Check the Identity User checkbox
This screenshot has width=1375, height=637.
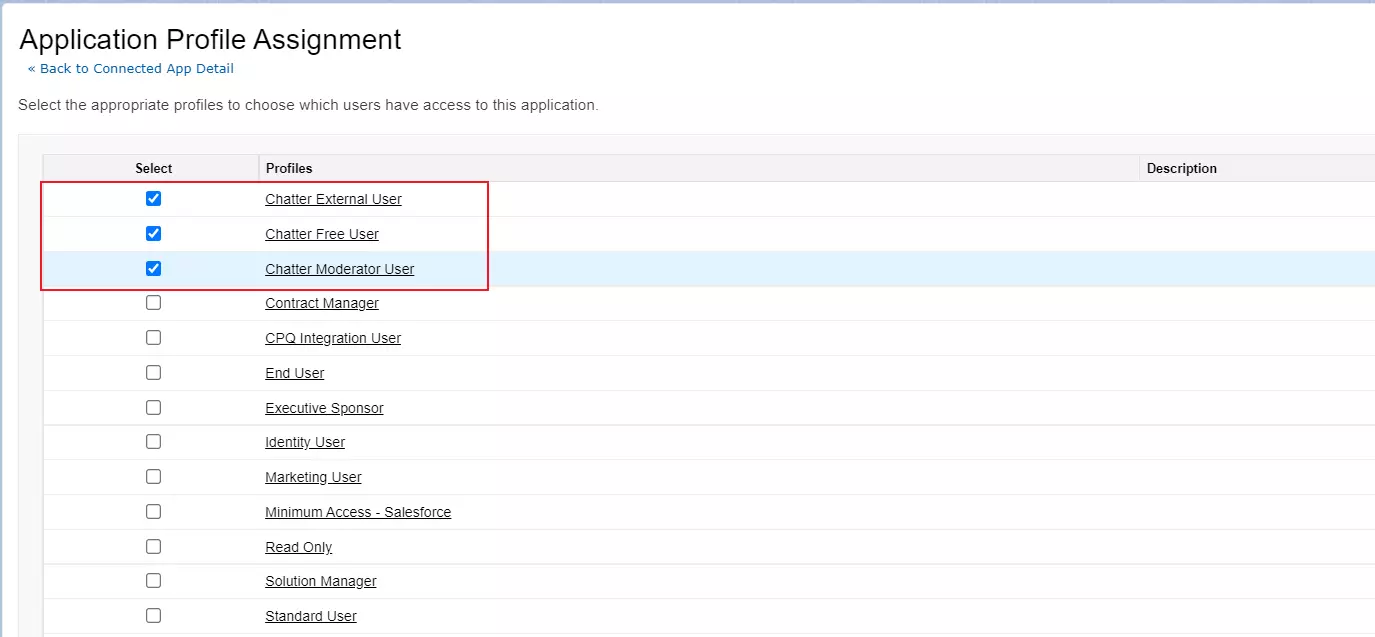153,442
